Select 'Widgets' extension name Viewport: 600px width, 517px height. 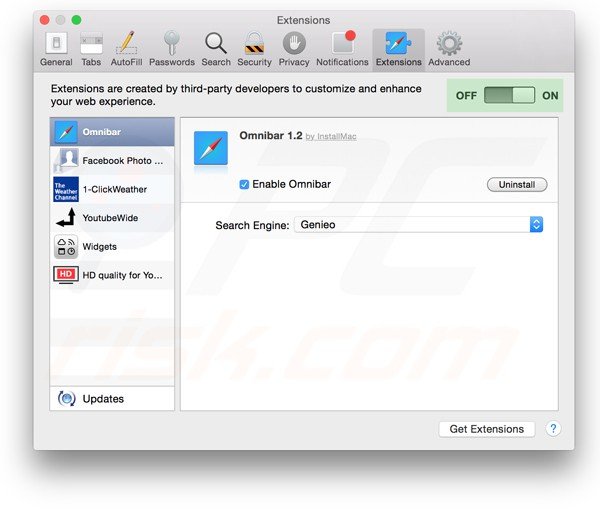coord(99,247)
